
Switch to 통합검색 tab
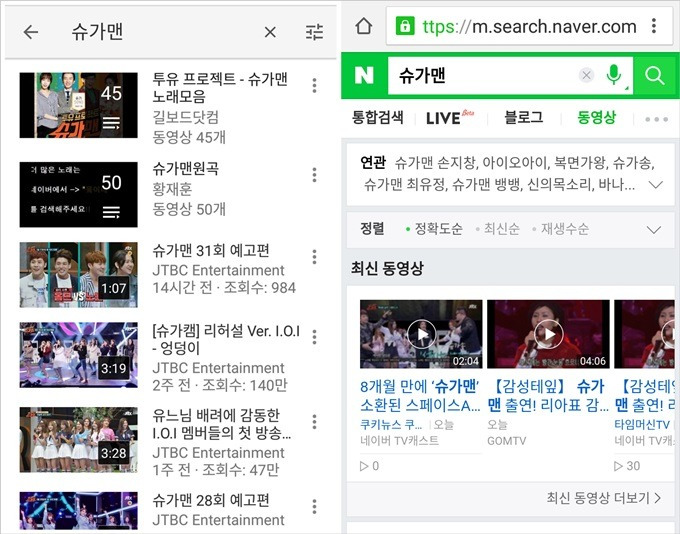coord(378,118)
